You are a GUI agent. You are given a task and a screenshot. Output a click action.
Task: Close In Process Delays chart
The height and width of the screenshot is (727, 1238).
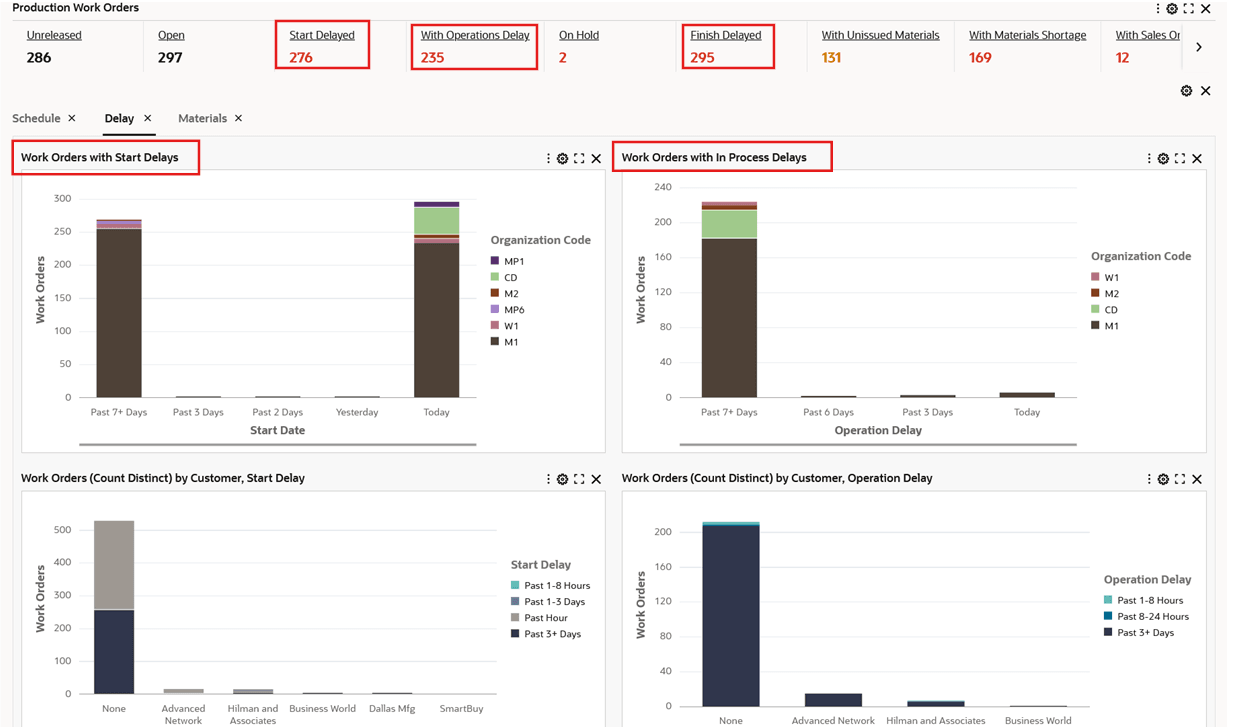pos(1197,158)
